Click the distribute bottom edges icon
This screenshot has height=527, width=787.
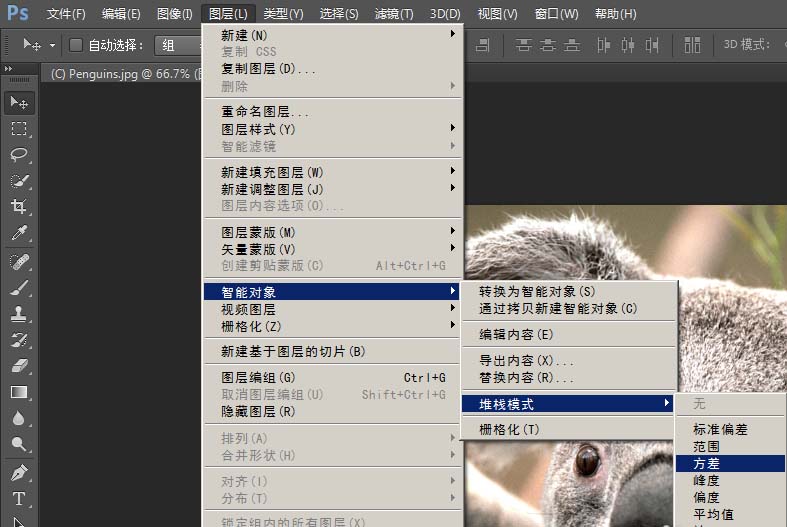[572, 45]
